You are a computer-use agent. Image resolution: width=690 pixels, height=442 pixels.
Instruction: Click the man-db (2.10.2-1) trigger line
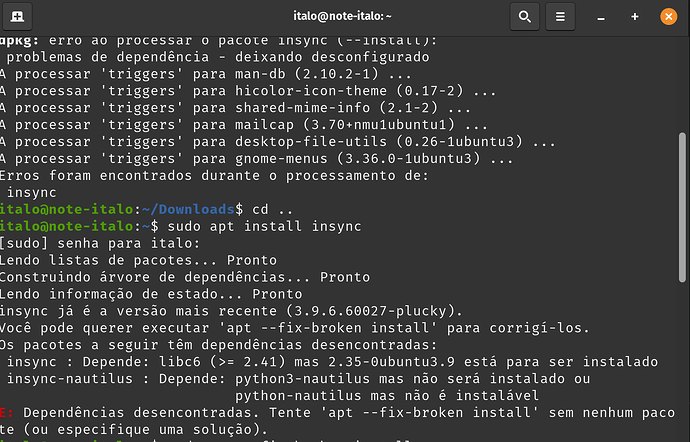coord(206,74)
